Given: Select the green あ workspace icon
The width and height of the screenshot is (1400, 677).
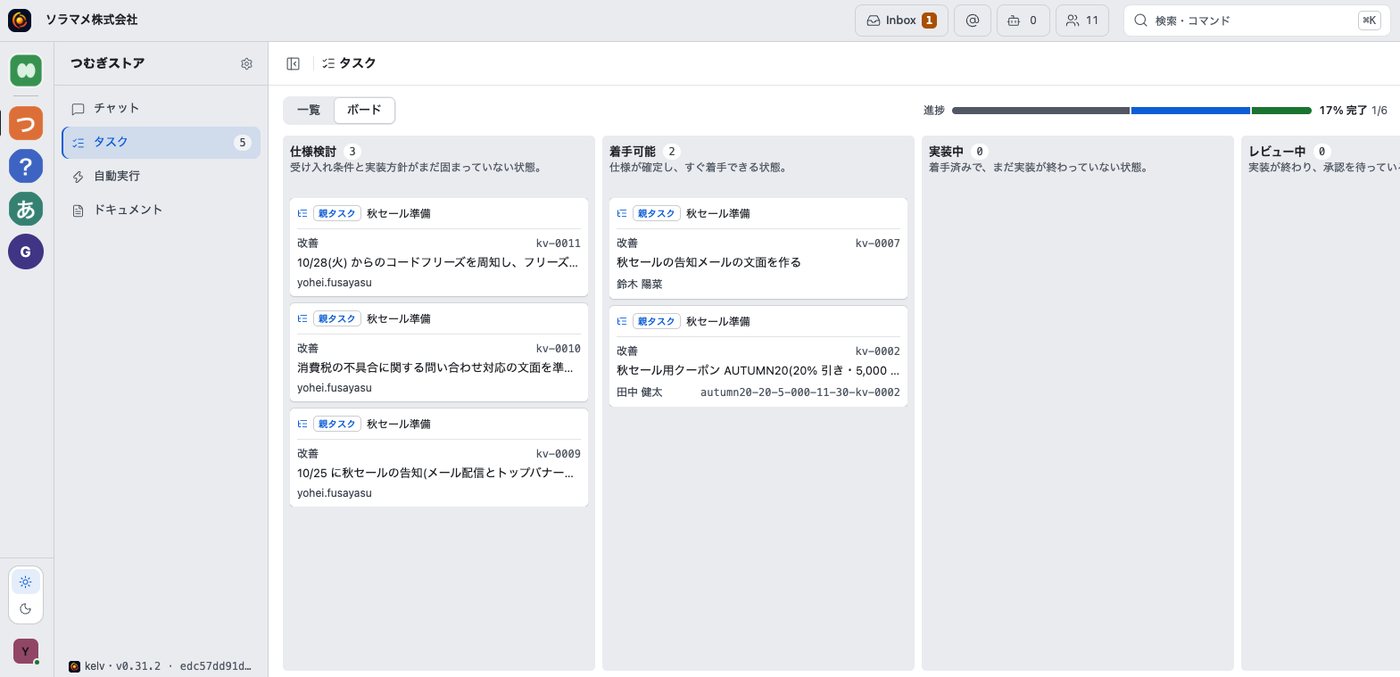Looking at the screenshot, I should (x=26, y=209).
